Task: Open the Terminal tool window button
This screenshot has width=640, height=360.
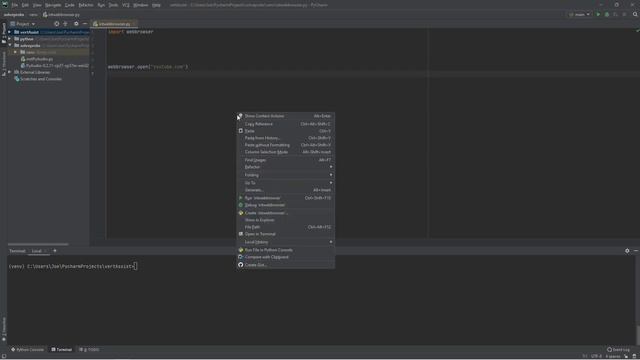Action: click(x=62, y=349)
